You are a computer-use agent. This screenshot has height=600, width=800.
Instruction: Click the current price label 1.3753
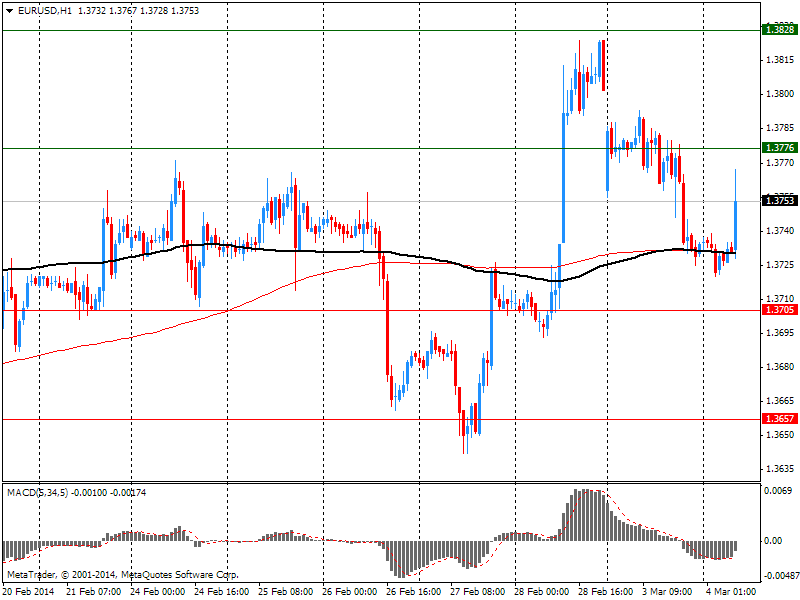780,201
